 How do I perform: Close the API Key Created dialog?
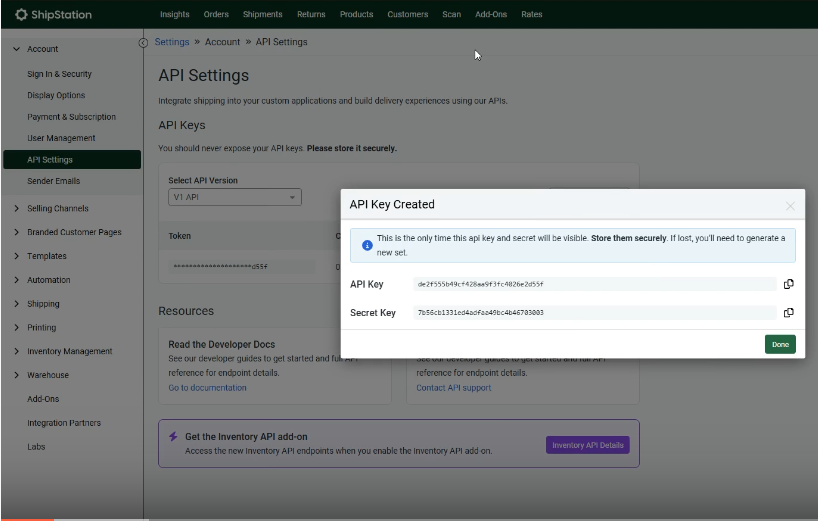[790, 206]
